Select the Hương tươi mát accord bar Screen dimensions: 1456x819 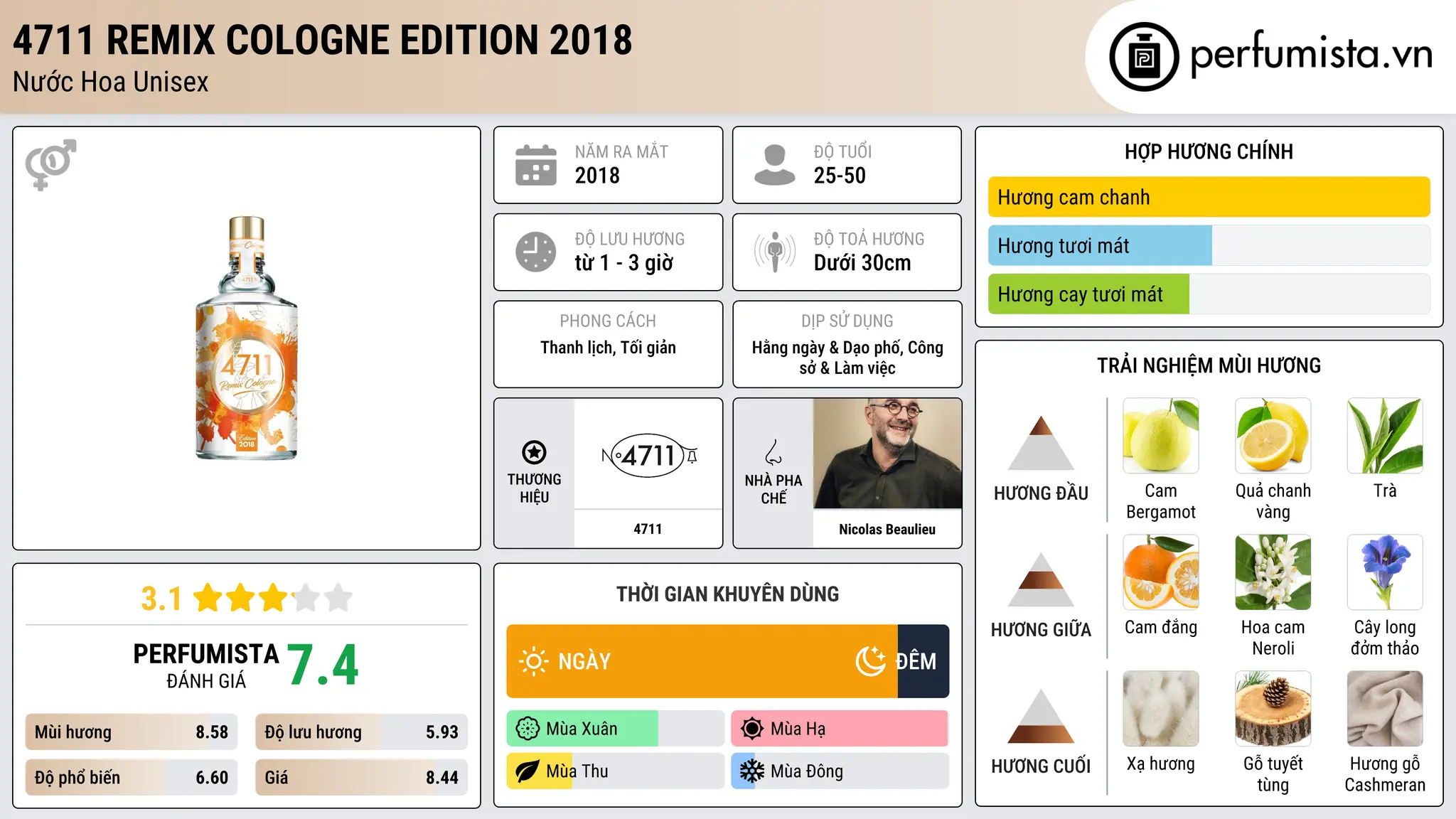click(1209, 245)
